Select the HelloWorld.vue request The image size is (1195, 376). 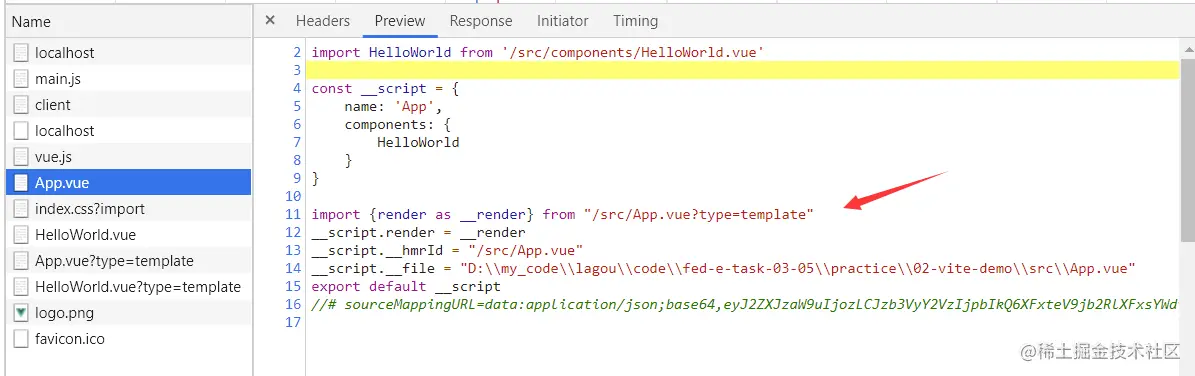[129, 234]
